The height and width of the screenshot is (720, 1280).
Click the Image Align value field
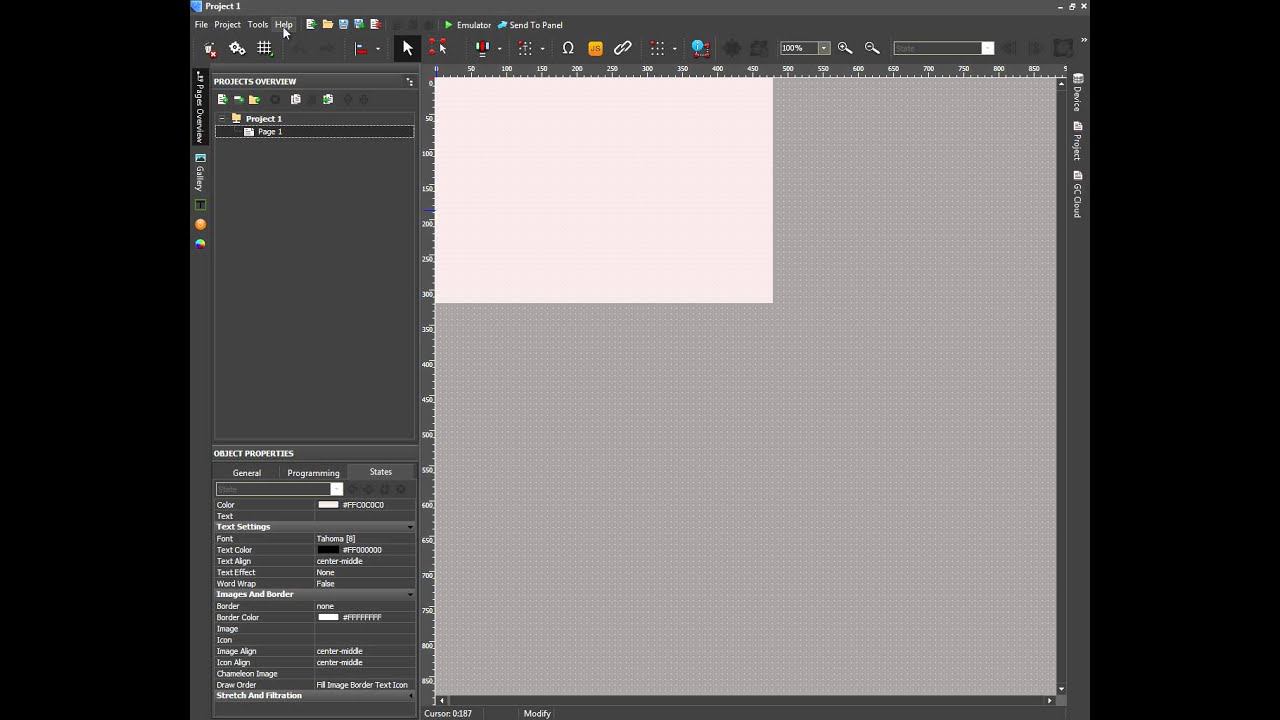[x=364, y=651]
